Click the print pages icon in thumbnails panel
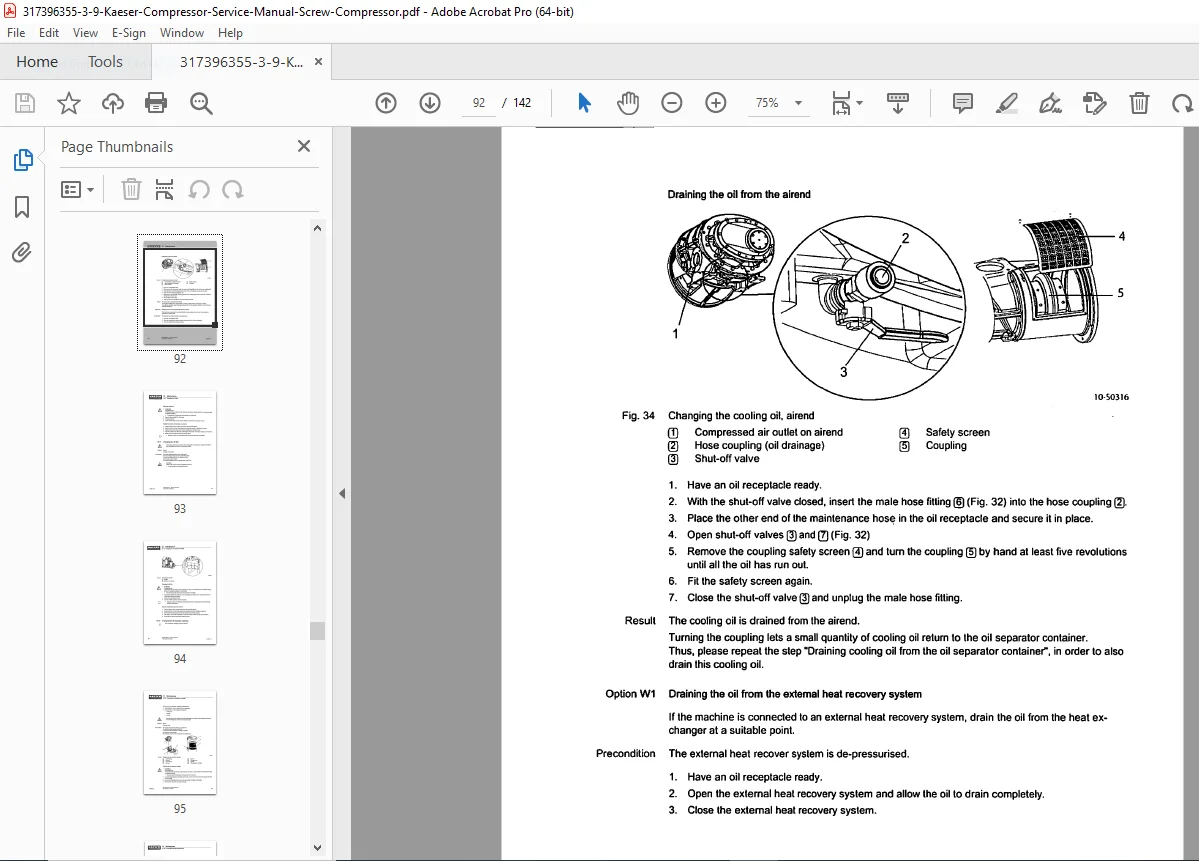 tap(164, 190)
